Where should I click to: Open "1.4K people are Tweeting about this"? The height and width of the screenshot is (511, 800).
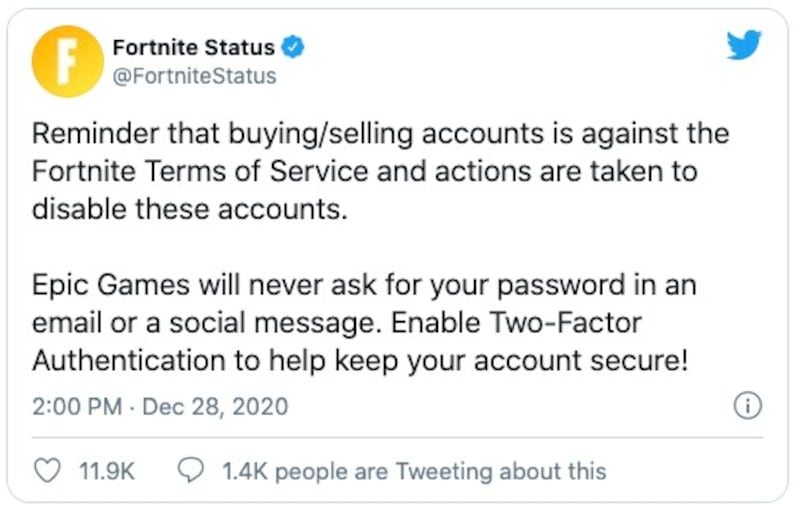(x=413, y=471)
